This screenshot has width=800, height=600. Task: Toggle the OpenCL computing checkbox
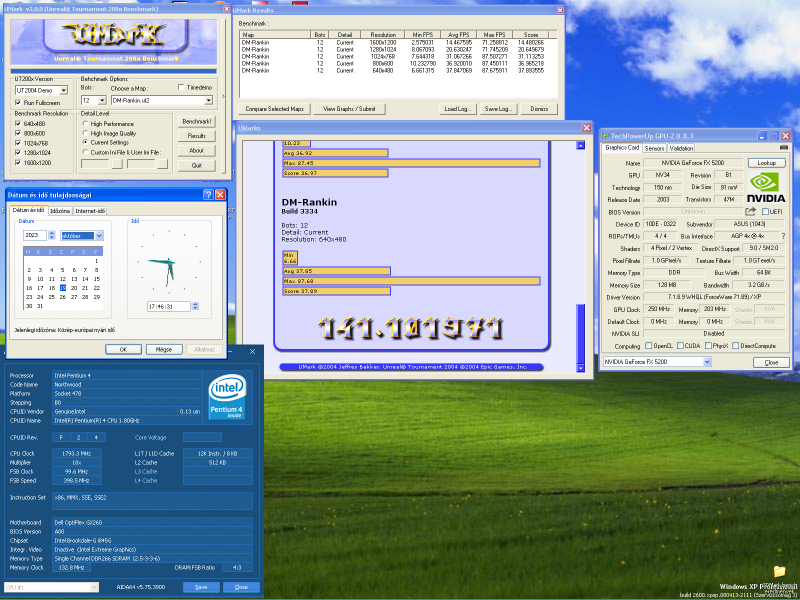pos(648,346)
